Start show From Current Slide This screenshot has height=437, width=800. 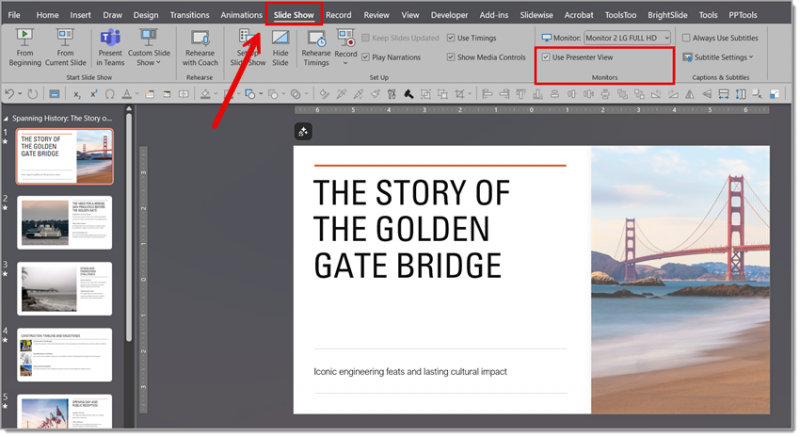point(65,47)
